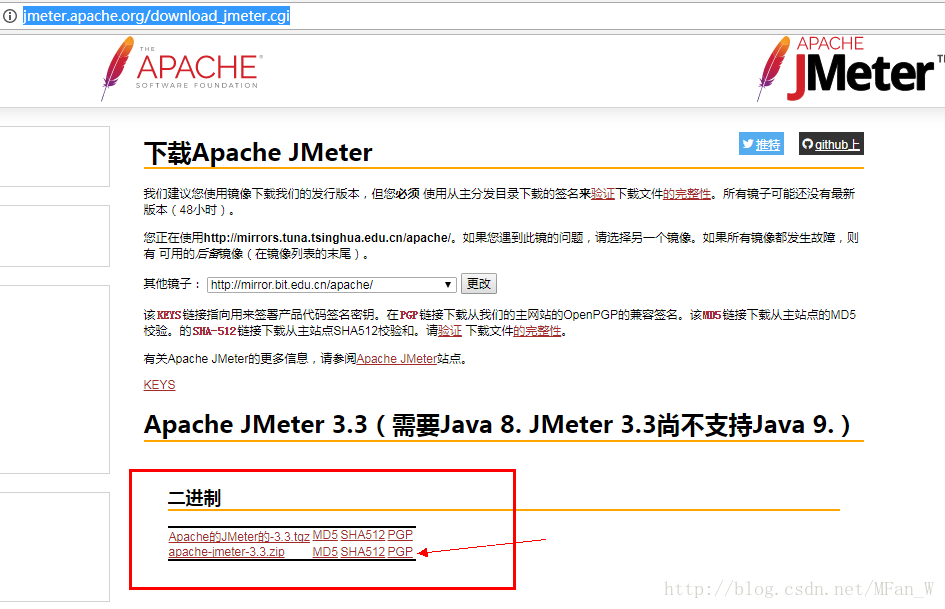Open the Apache JMeter site link

(397, 359)
